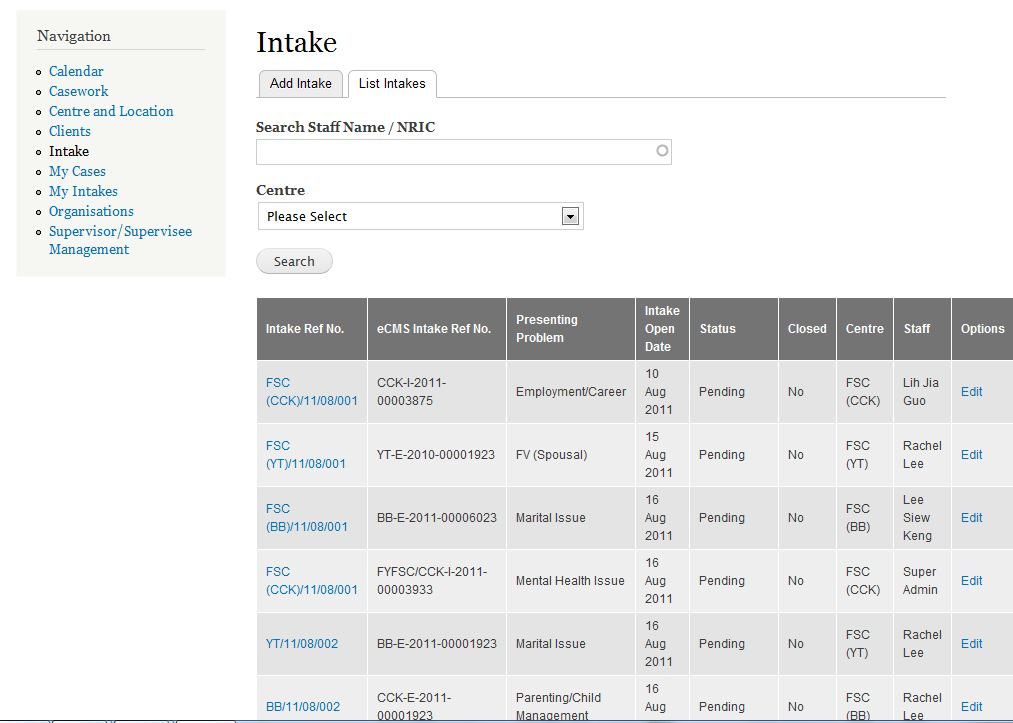Click the Closed column header
The image size is (1013, 723).
point(807,329)
